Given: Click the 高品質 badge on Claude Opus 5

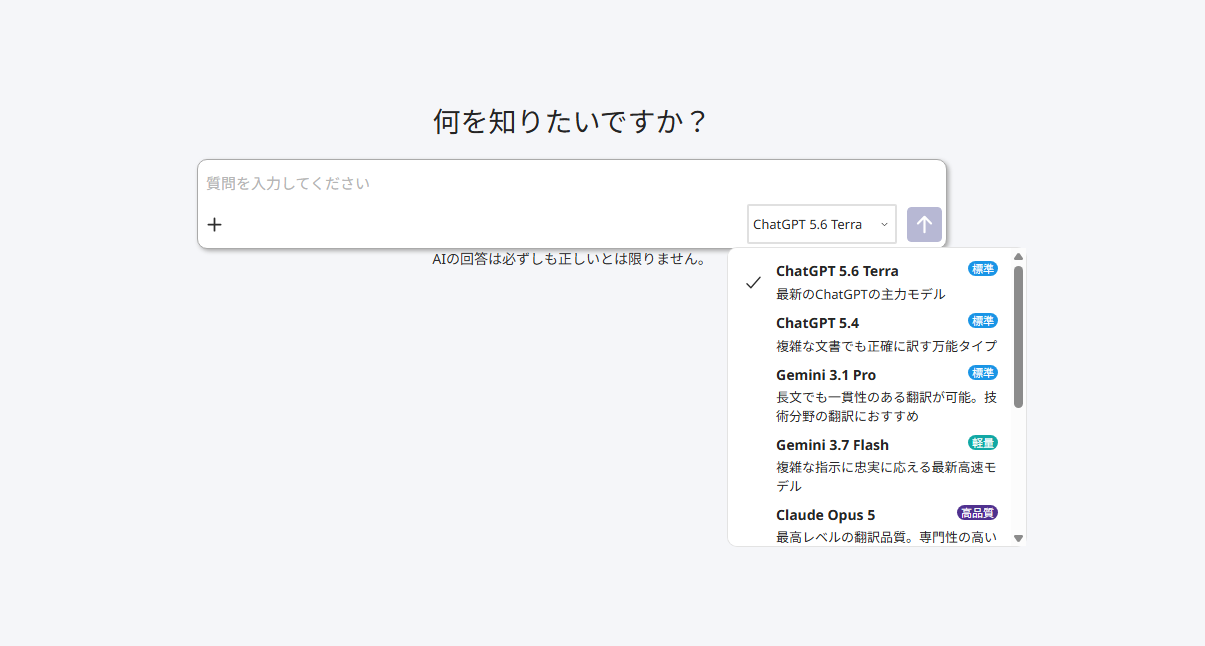Looking at the screenshot, I should coord(977,513).
